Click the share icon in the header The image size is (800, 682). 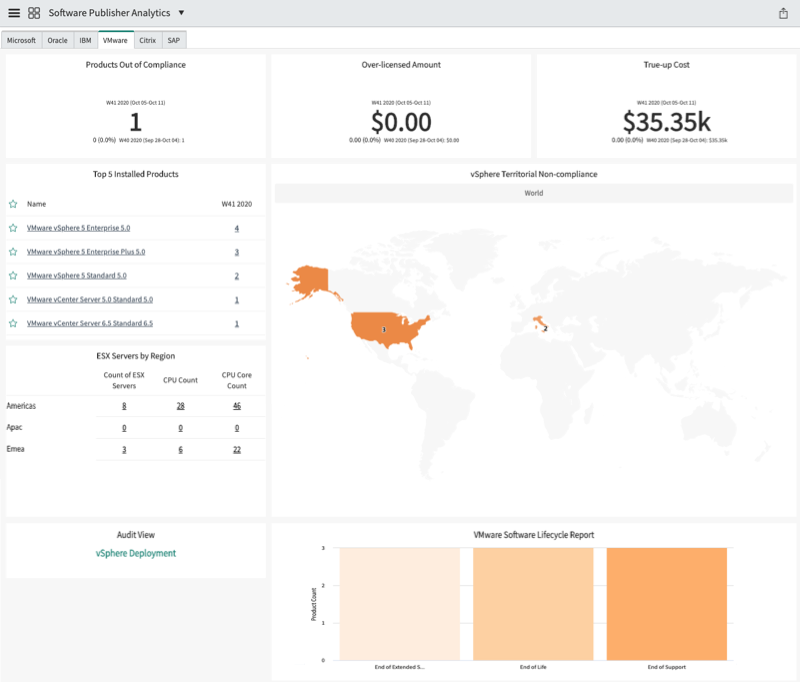783,13
